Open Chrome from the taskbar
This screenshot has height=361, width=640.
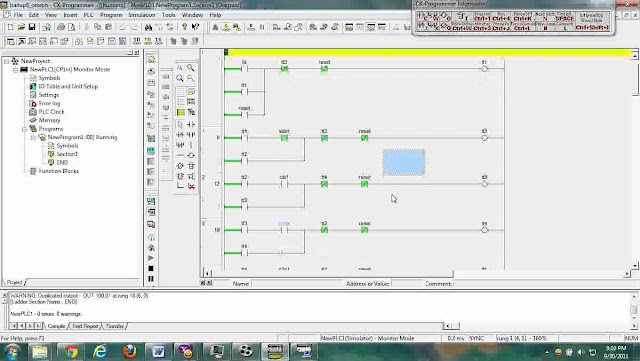pos(71,352)
